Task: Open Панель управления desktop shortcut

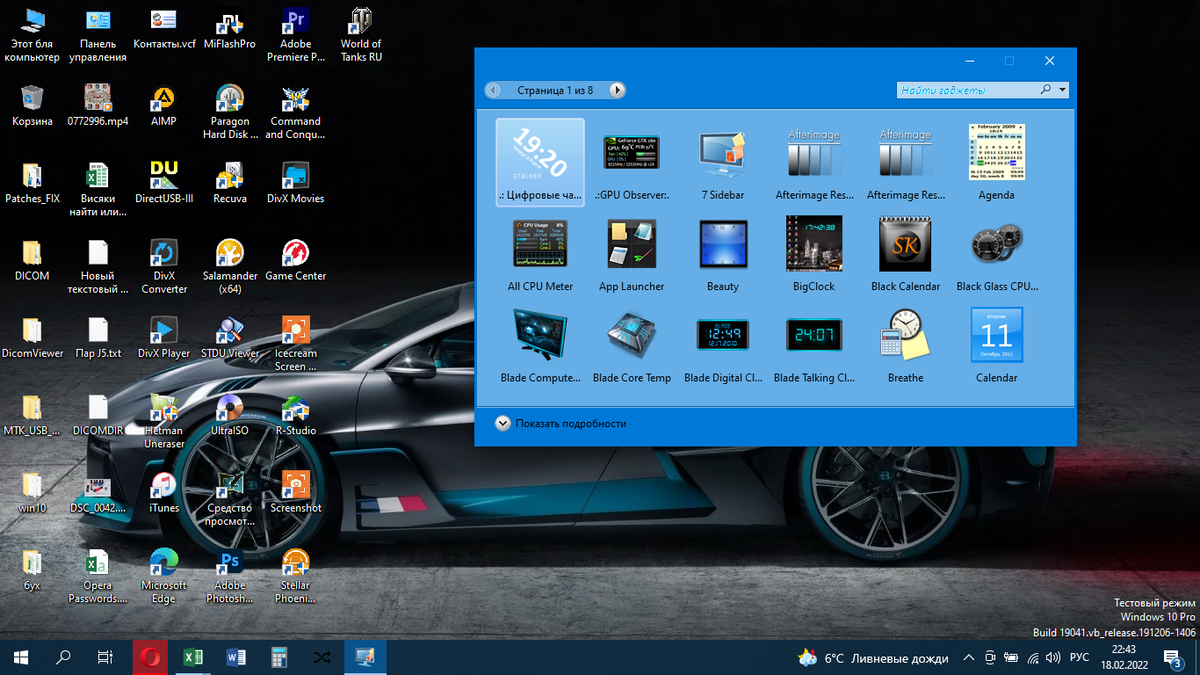Action: click(98, 35)
